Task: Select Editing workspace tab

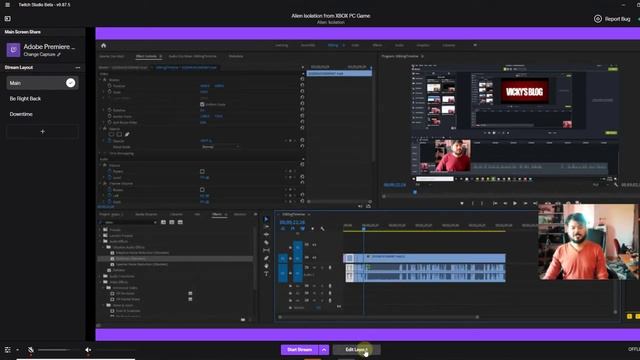Action: click(333, 45)
